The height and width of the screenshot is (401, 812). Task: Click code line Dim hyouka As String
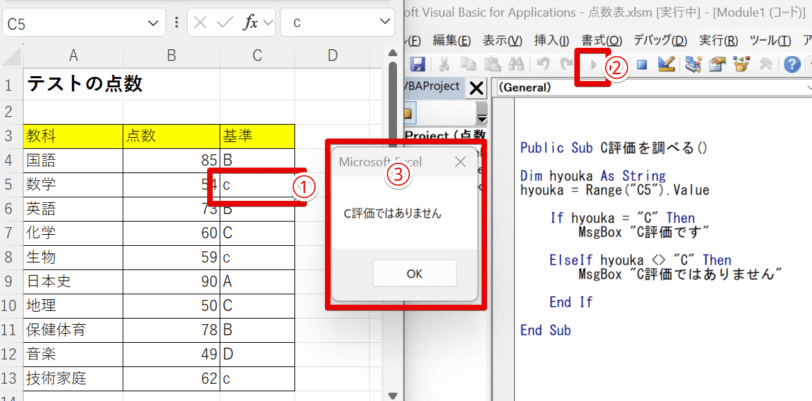point(593,176)
